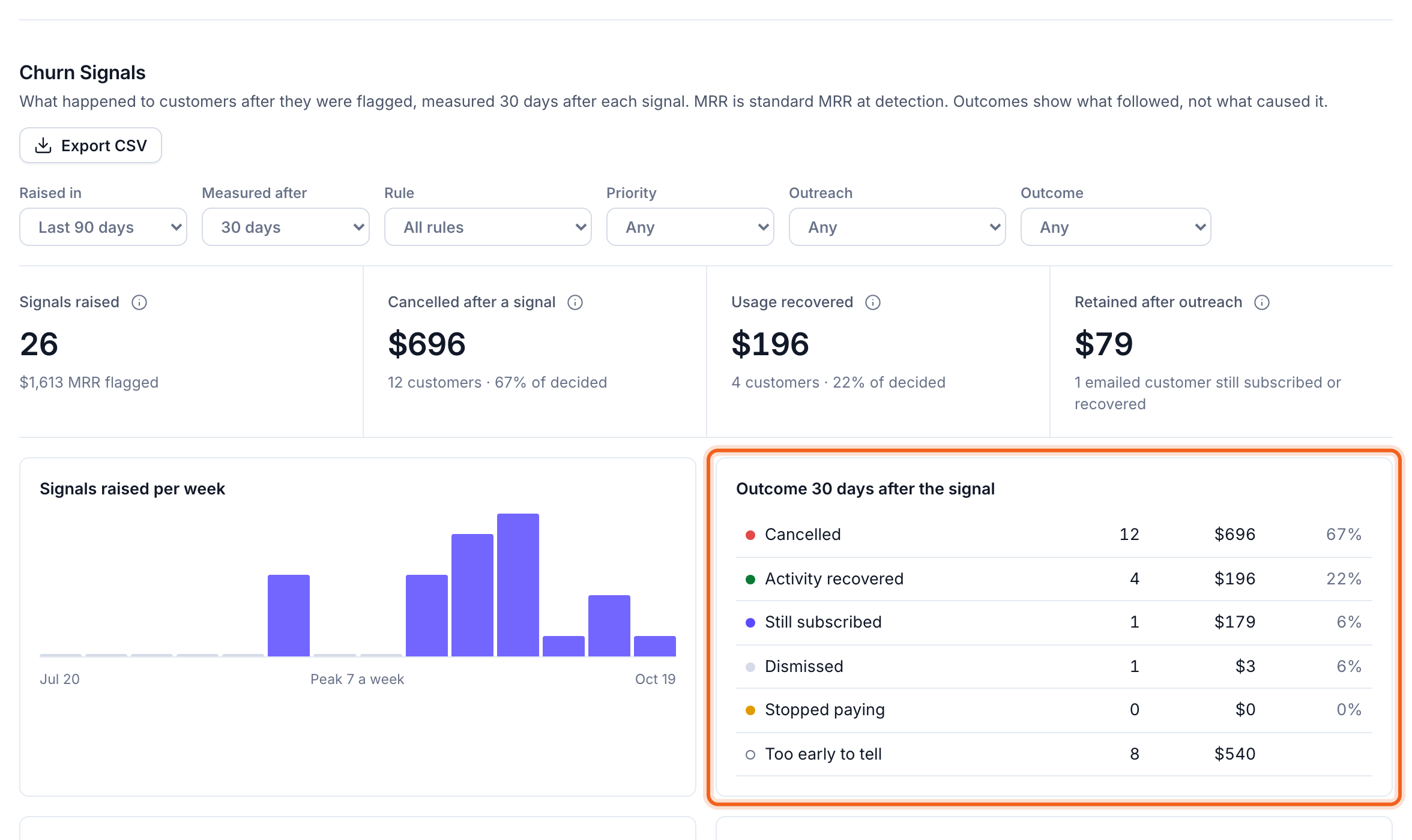Viewport: 1412px width, 840px height.
Task: Click info icon next to Signals raised
Action: 139,302
